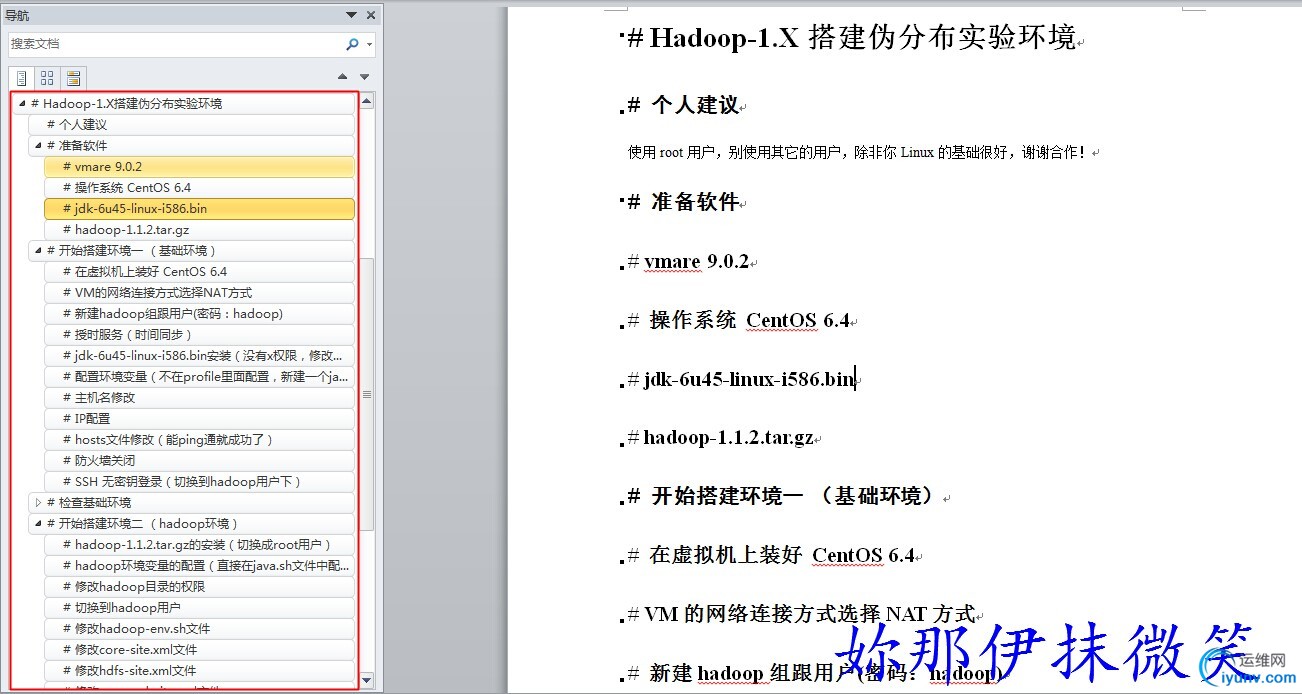Select 操作系统 CentOS 6.4 in navigation pane
The image size is (1302, 694).
click(x=199, y=187)
